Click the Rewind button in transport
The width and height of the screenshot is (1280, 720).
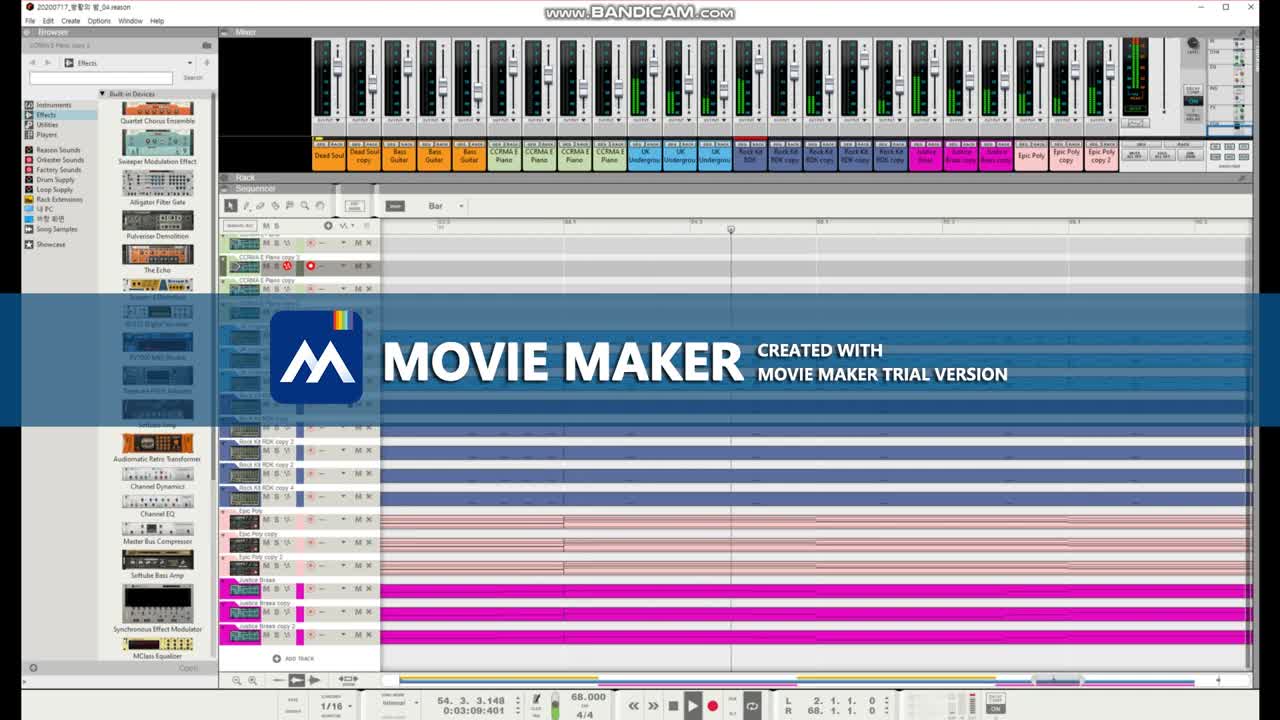tap(633, 705)
